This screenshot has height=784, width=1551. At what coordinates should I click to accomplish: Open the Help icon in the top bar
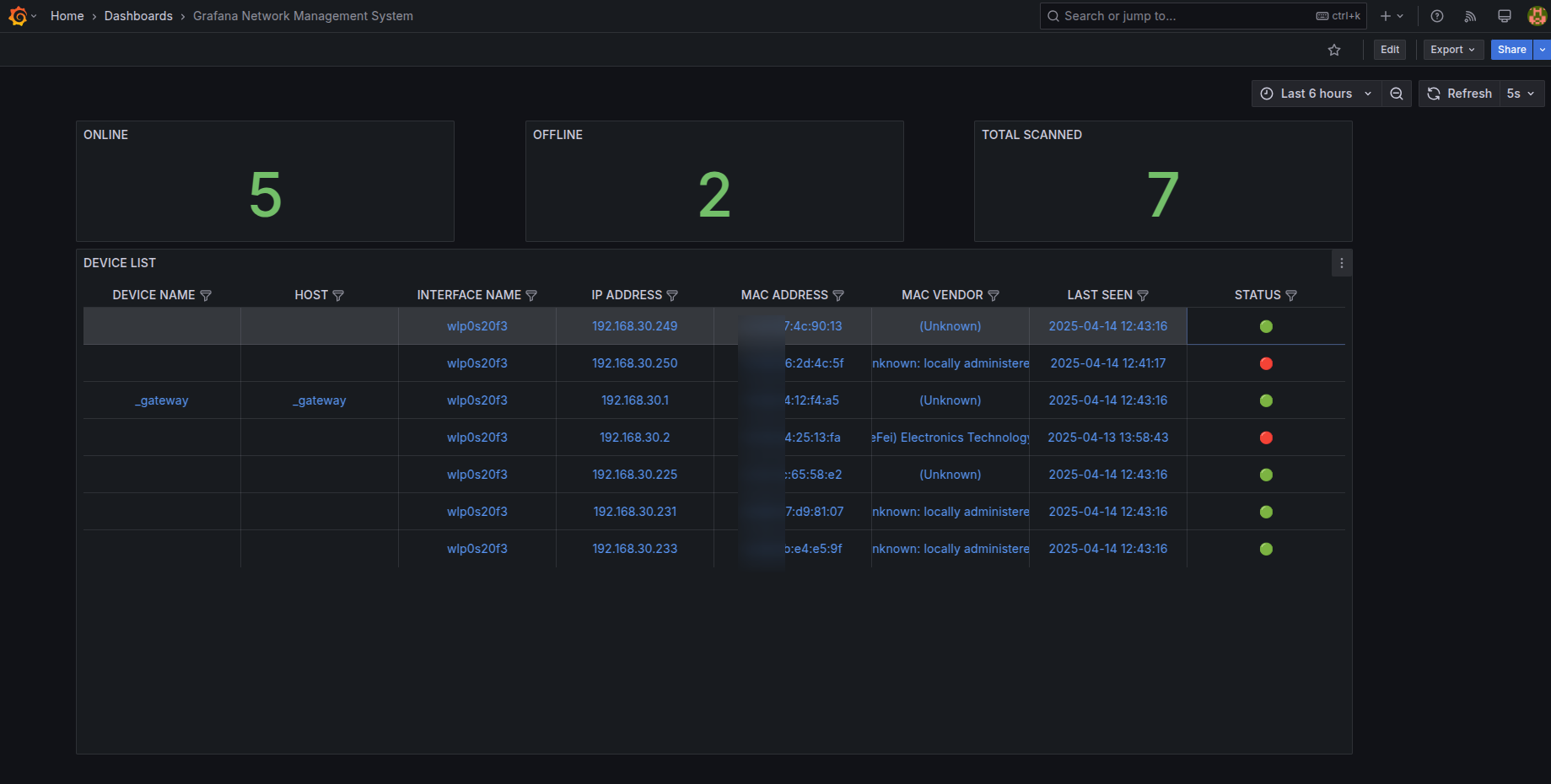[1437, 15]
